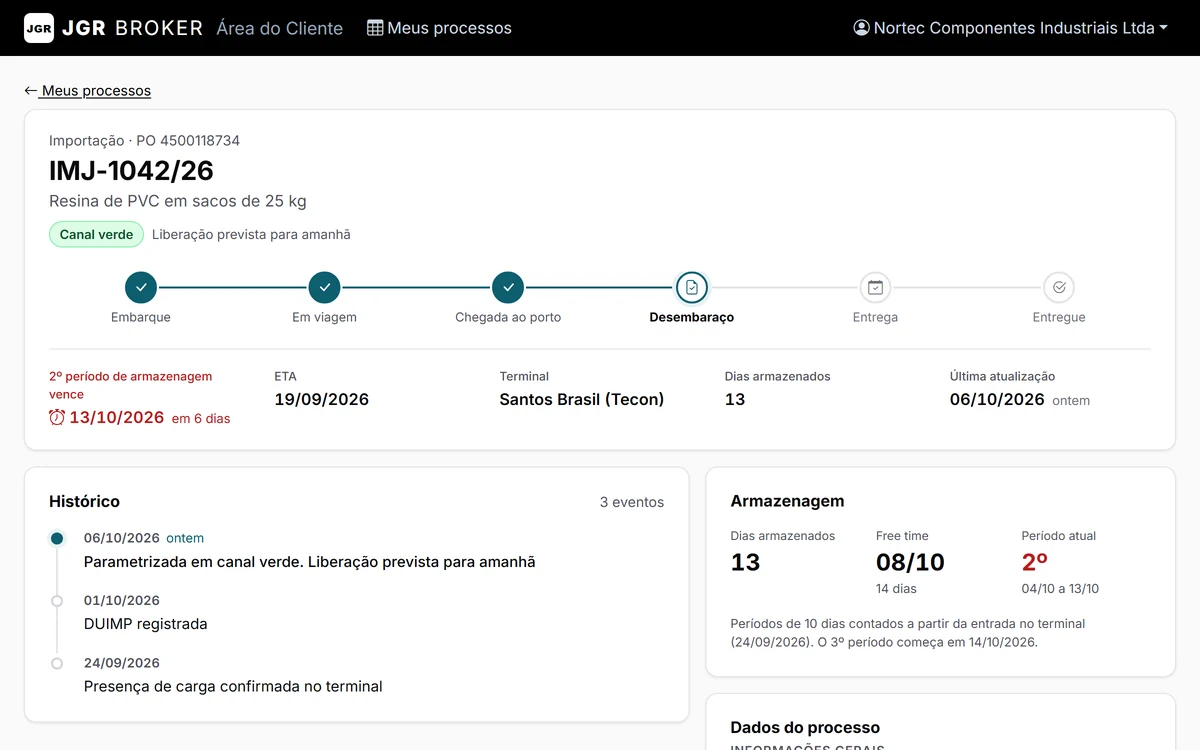Click the Embarque completed step icon
The image size is (1200, 750).
(x=141, y=288)
